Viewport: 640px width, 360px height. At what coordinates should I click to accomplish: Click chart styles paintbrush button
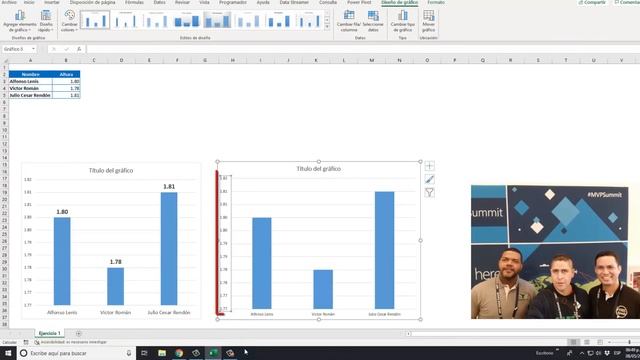pyautogui.click(x=429, y=179)
